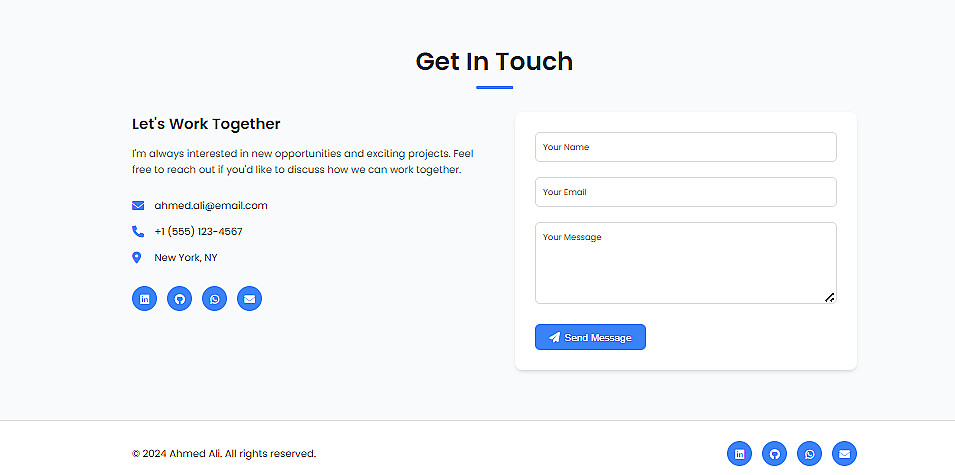The height and width of the screenshot is (475, 955).
Task: Open WhatsApp icon in the footer
Action: click(810, 454)
